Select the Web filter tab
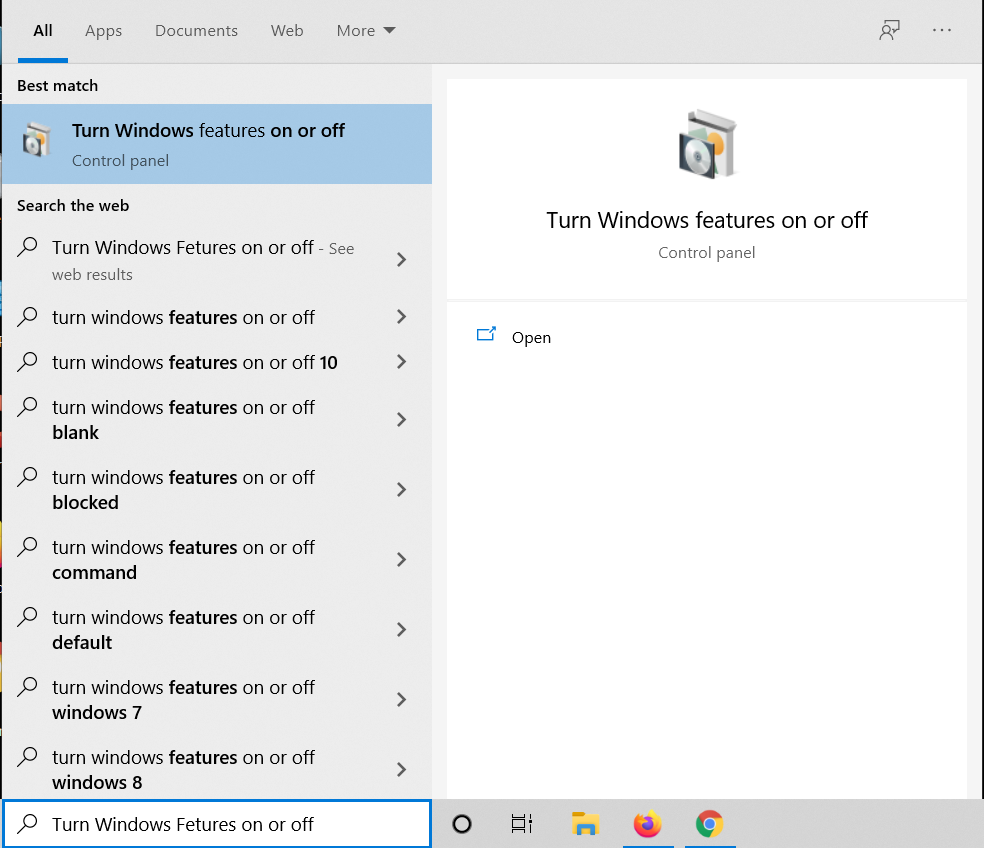 coord(287,31)
